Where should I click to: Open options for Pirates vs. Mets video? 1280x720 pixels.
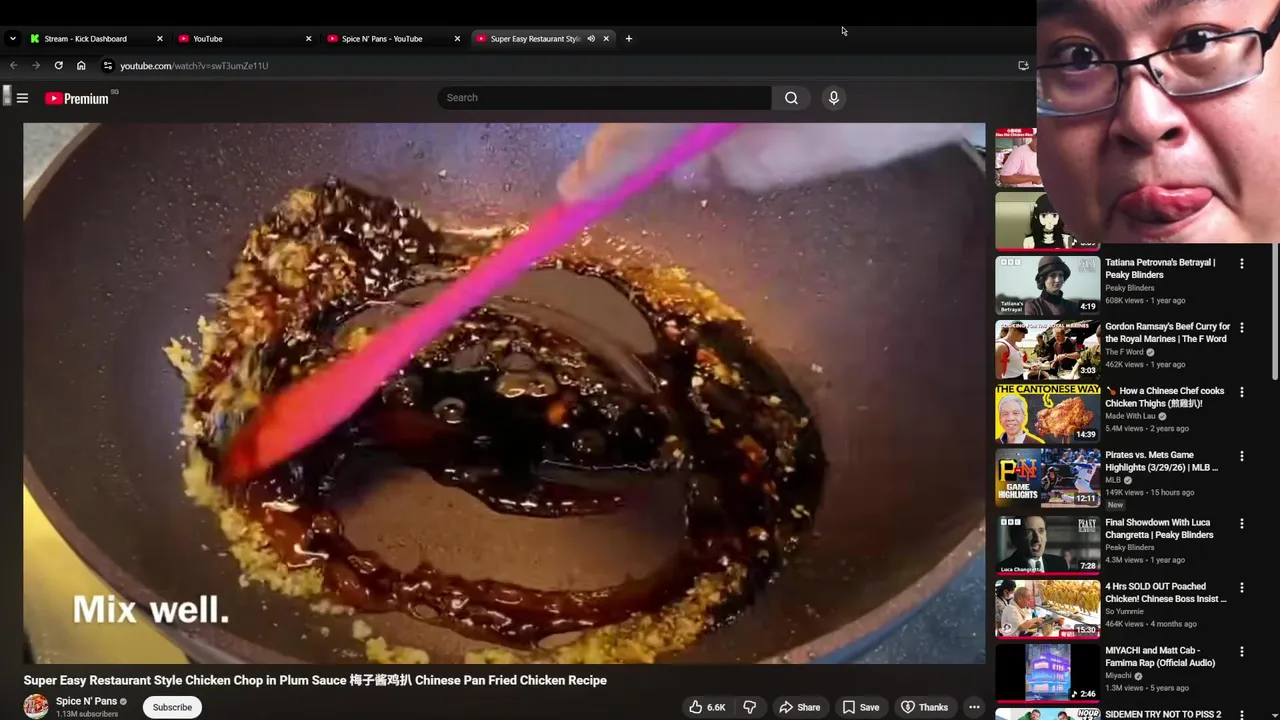1242,456
